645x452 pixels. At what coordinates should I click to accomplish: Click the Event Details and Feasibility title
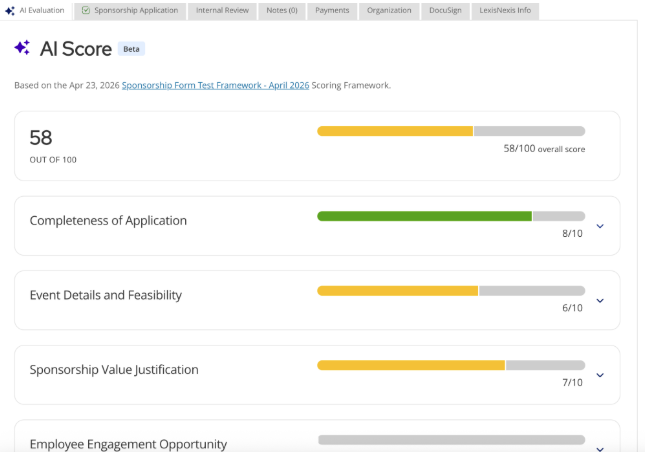[106, 295]
